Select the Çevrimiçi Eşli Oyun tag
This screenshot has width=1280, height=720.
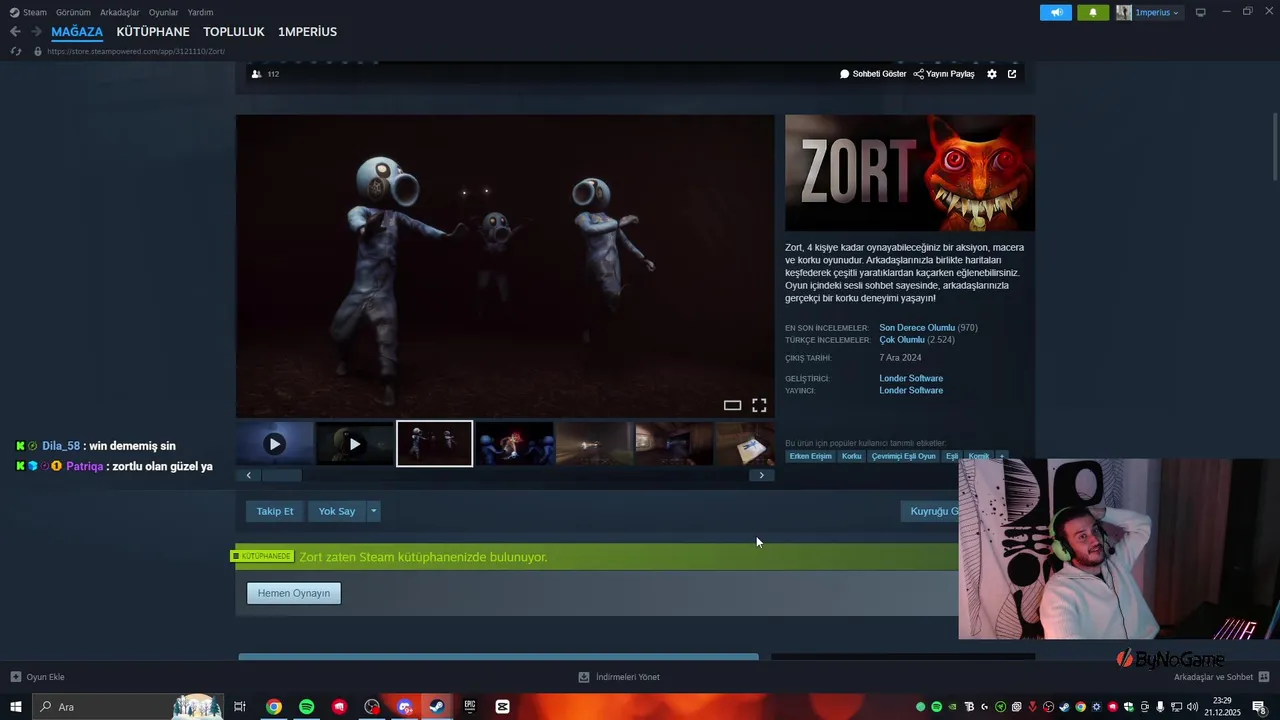[903, 456]
